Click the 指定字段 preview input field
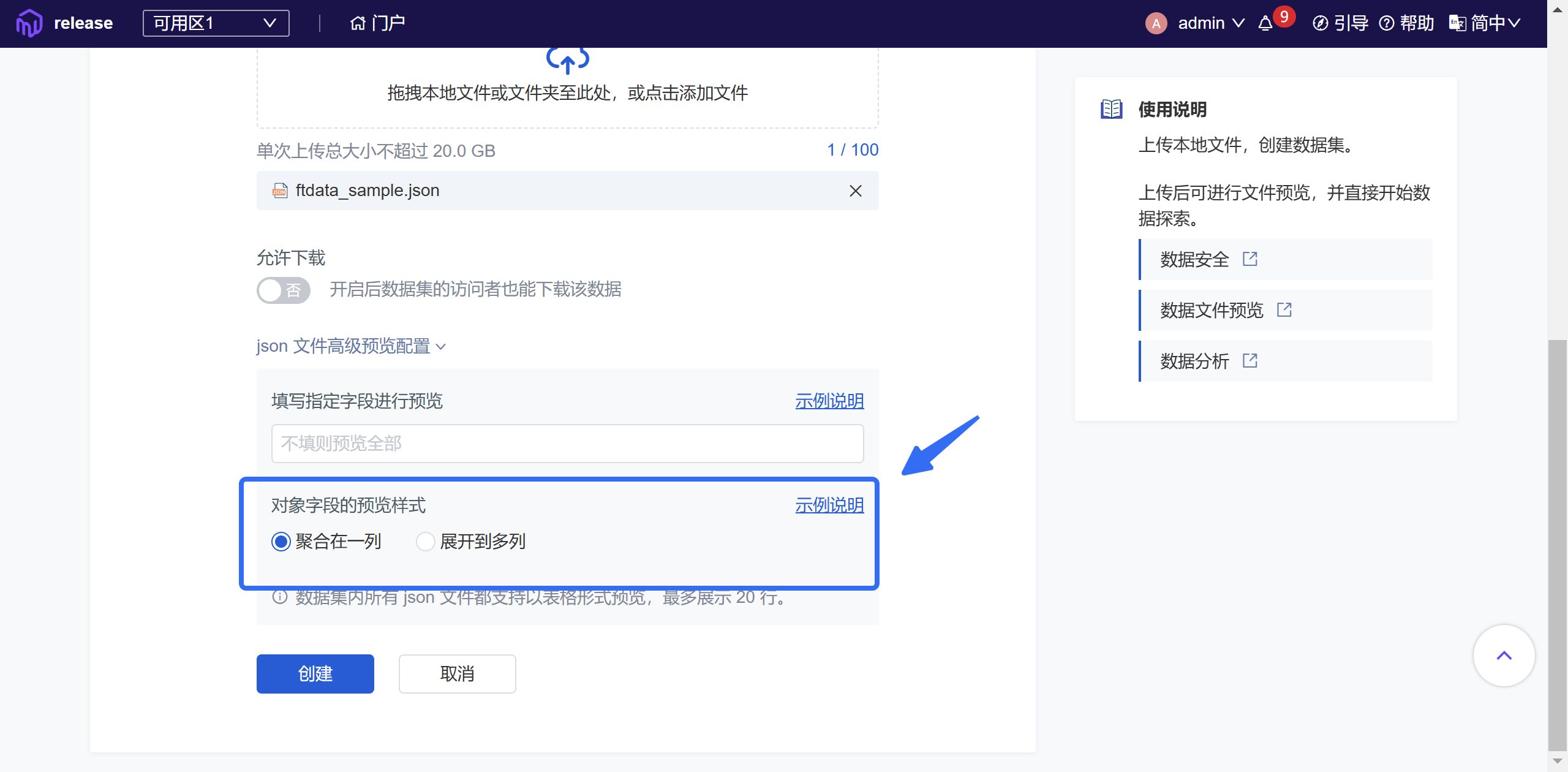 point(567,444)
